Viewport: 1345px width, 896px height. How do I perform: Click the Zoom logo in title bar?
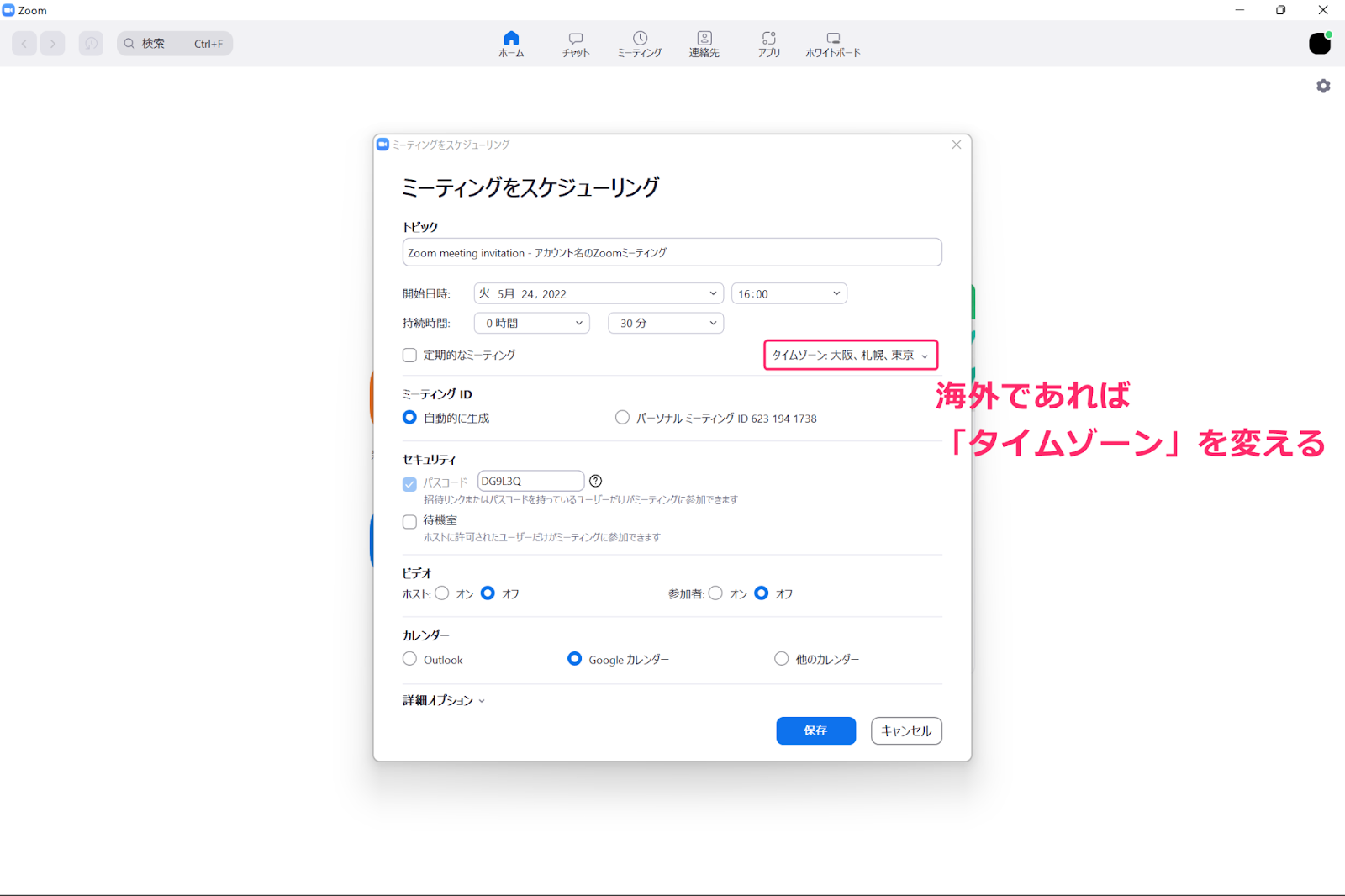(8, 10)
